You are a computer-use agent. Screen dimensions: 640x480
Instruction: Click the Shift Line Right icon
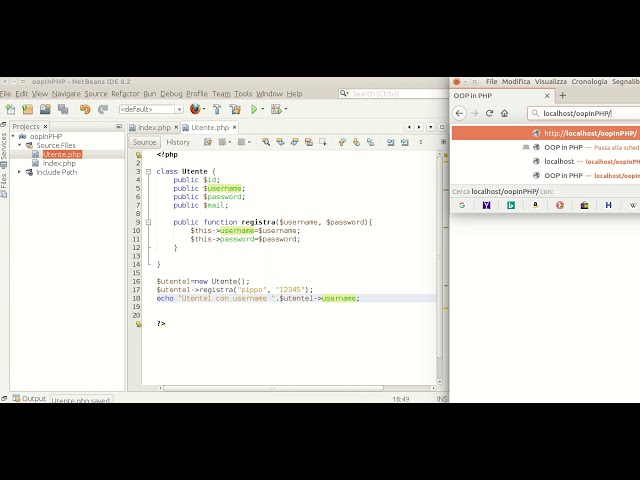click(x=405, y=142)
